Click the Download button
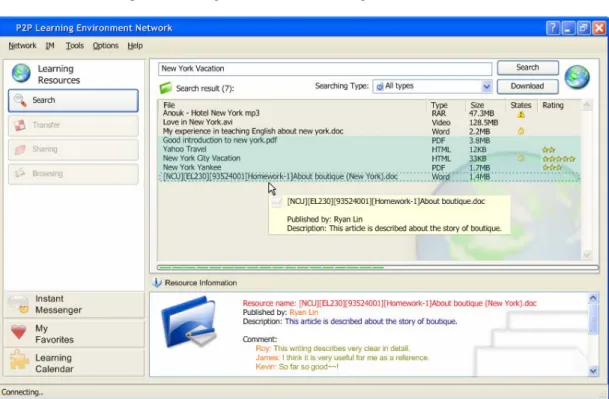The image size is (609, 399). click(528, 86)
